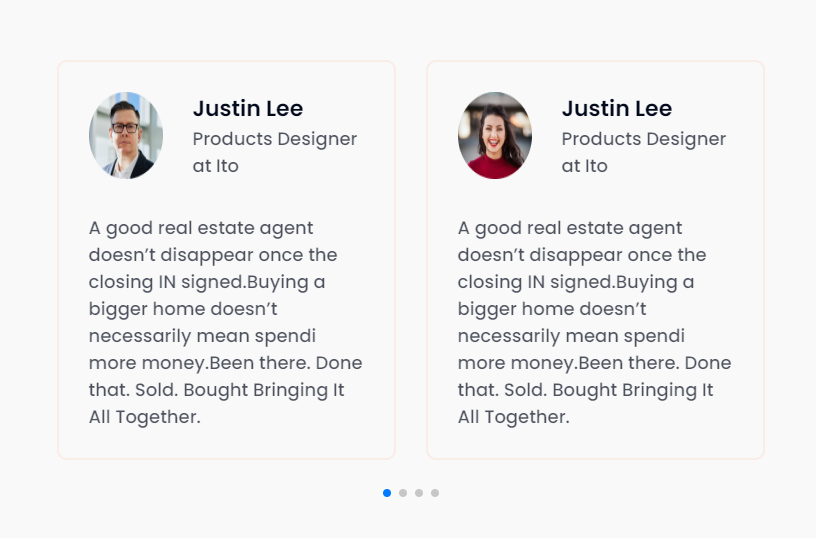Screen dimensions: 816x538
Task: Jump to fourth carousel pagination dot
Action: tap(435, 493)
